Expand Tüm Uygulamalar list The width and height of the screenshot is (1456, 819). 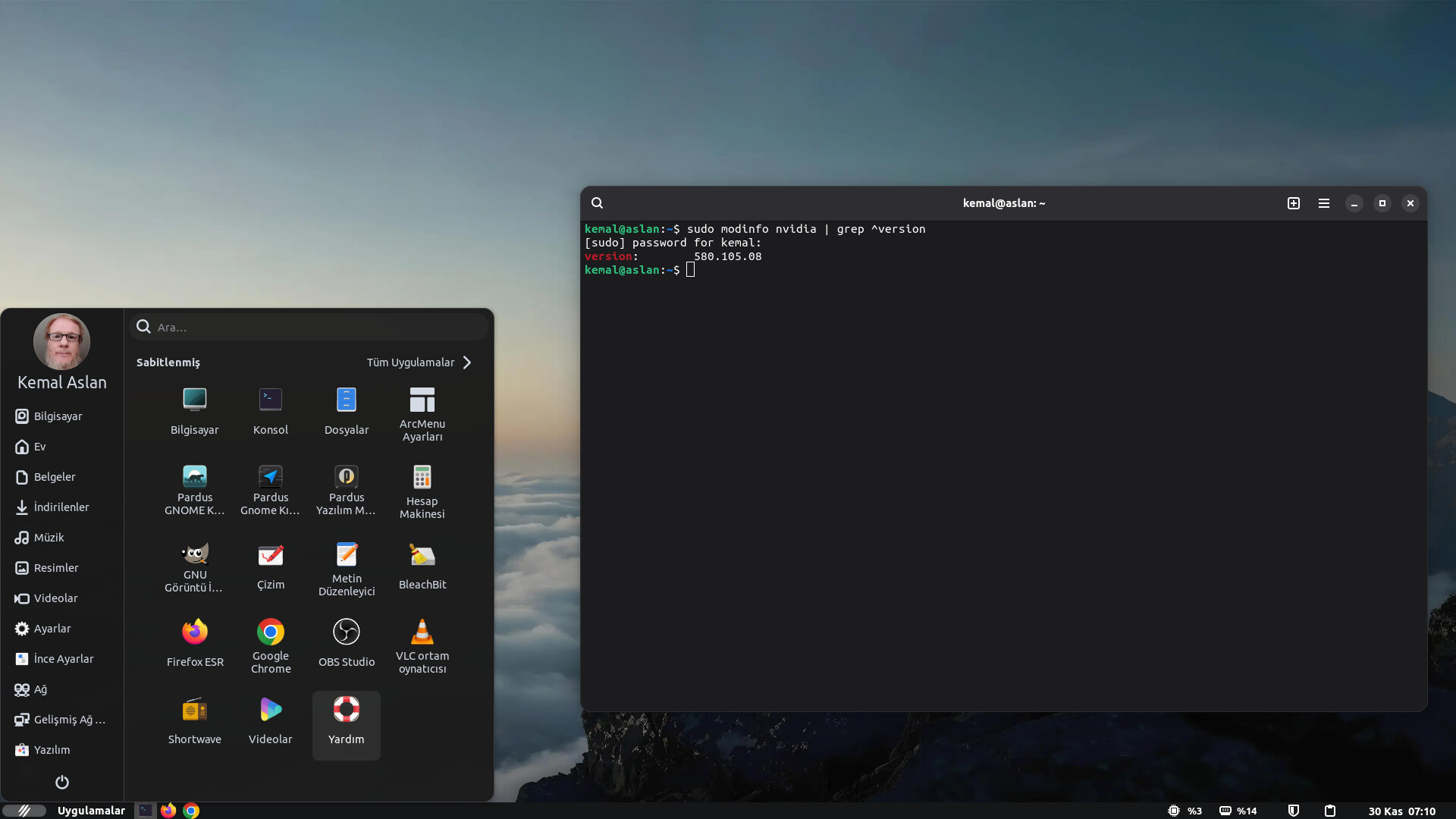(x=419, y=362)
